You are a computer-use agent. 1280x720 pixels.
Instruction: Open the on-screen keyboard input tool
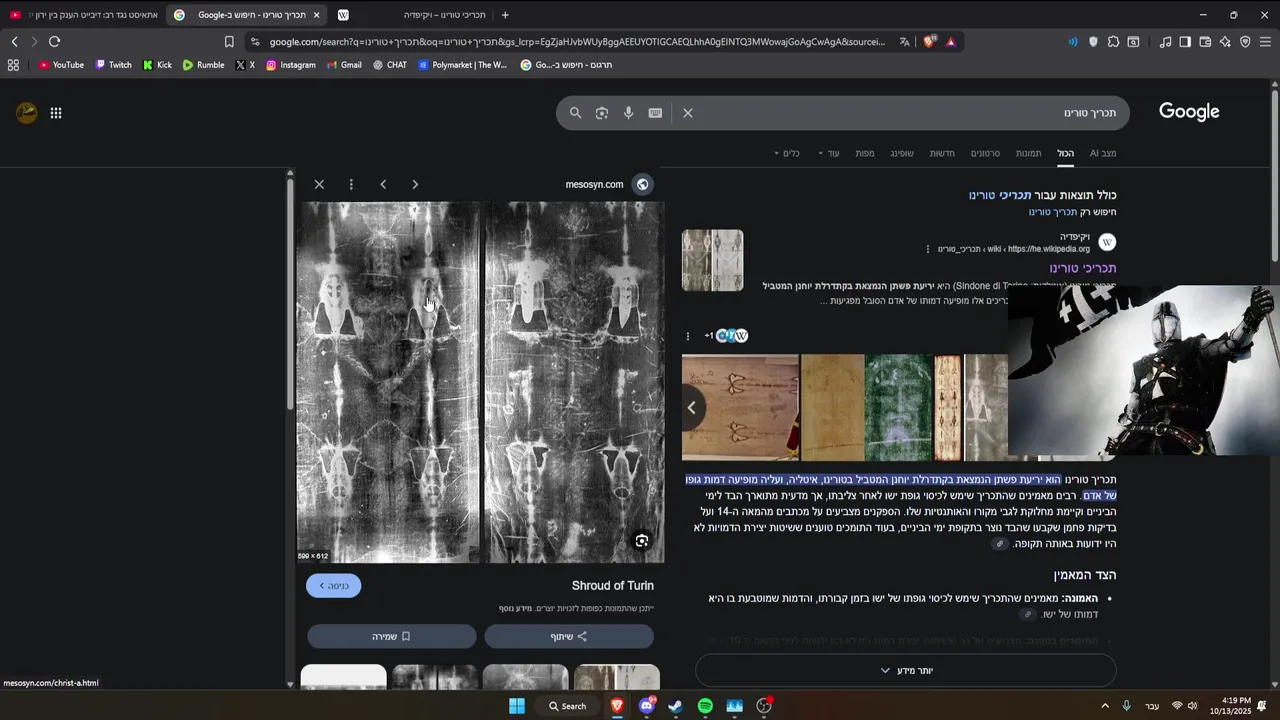tap(655, 113)
